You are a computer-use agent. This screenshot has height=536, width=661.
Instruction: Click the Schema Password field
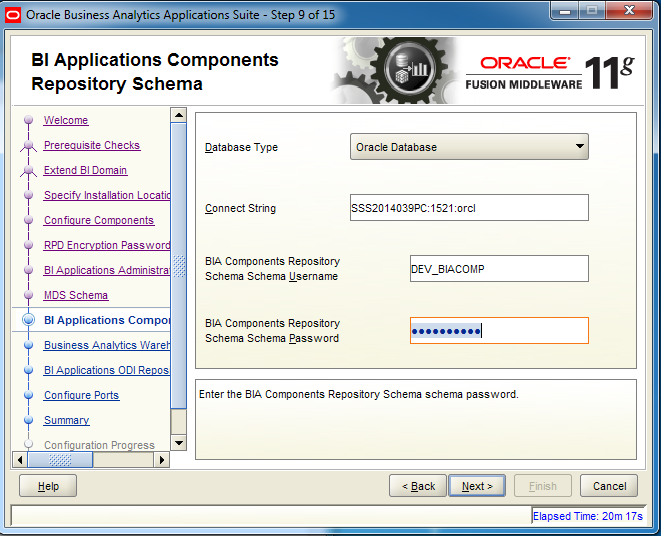pyautogui.click(x=499, y=331)
